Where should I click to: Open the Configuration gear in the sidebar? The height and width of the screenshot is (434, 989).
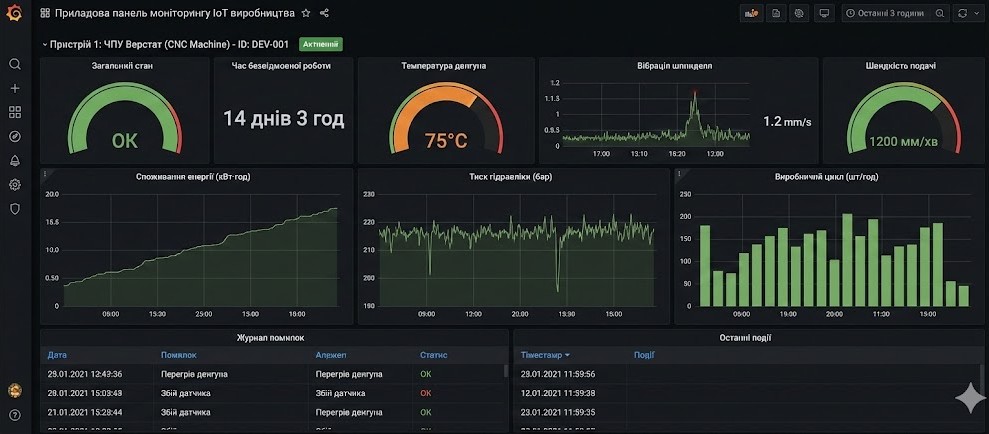(x=14, y=184)
